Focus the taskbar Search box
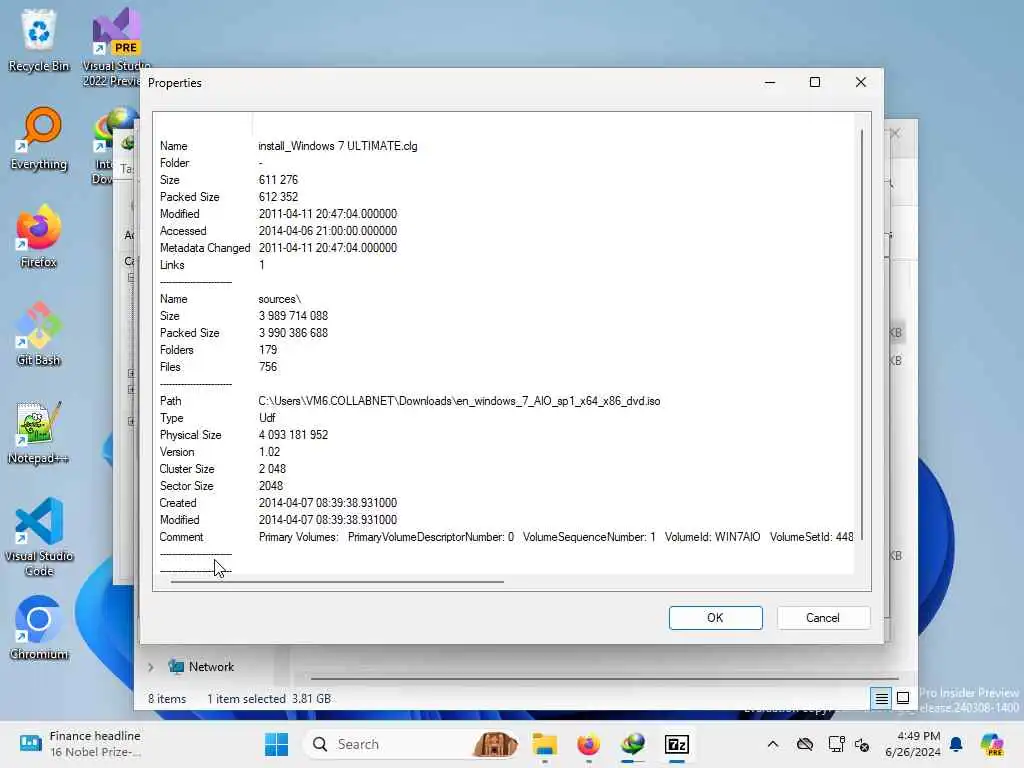 tap(413, 744)
